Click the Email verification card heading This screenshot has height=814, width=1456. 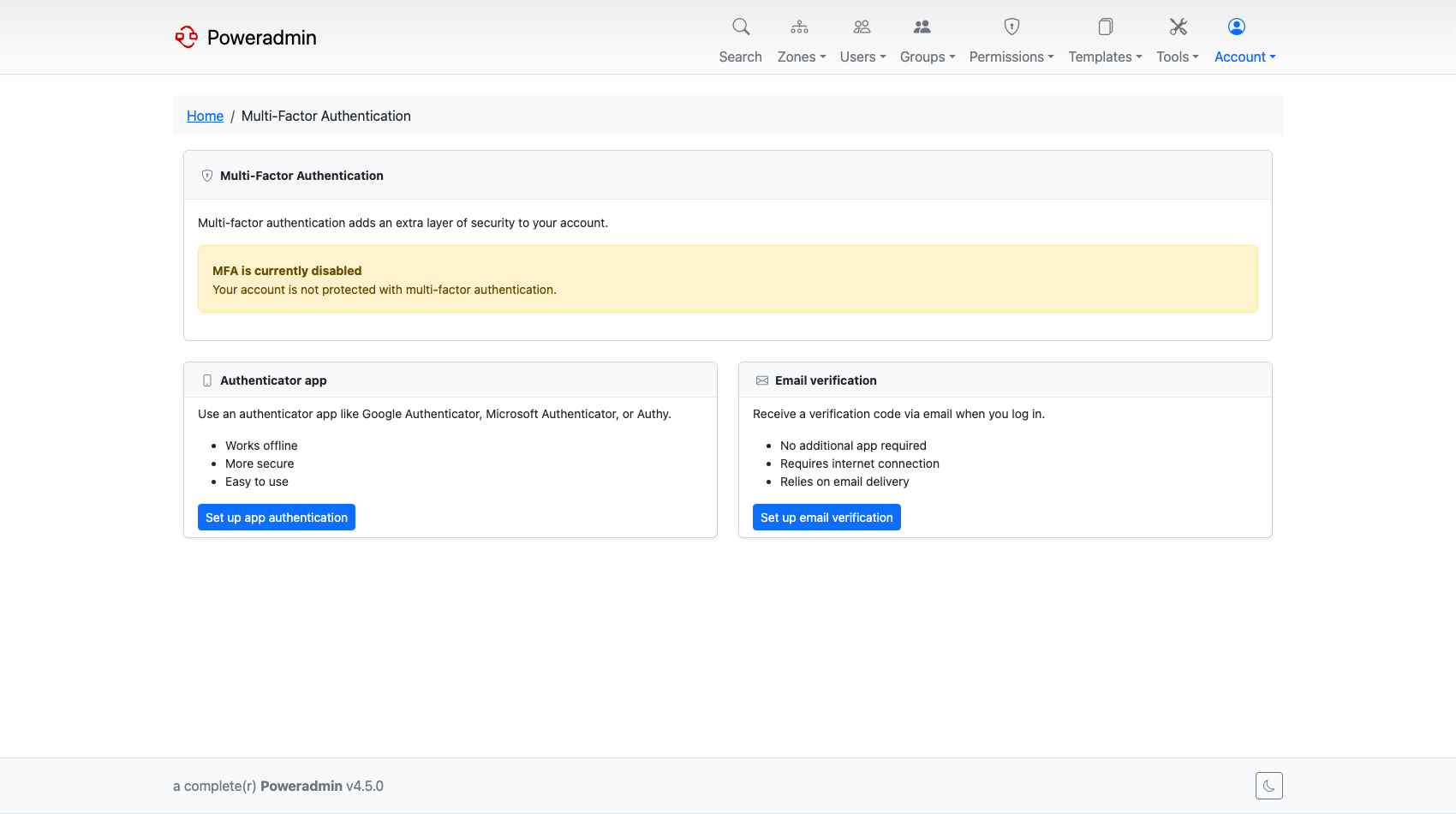826,380
